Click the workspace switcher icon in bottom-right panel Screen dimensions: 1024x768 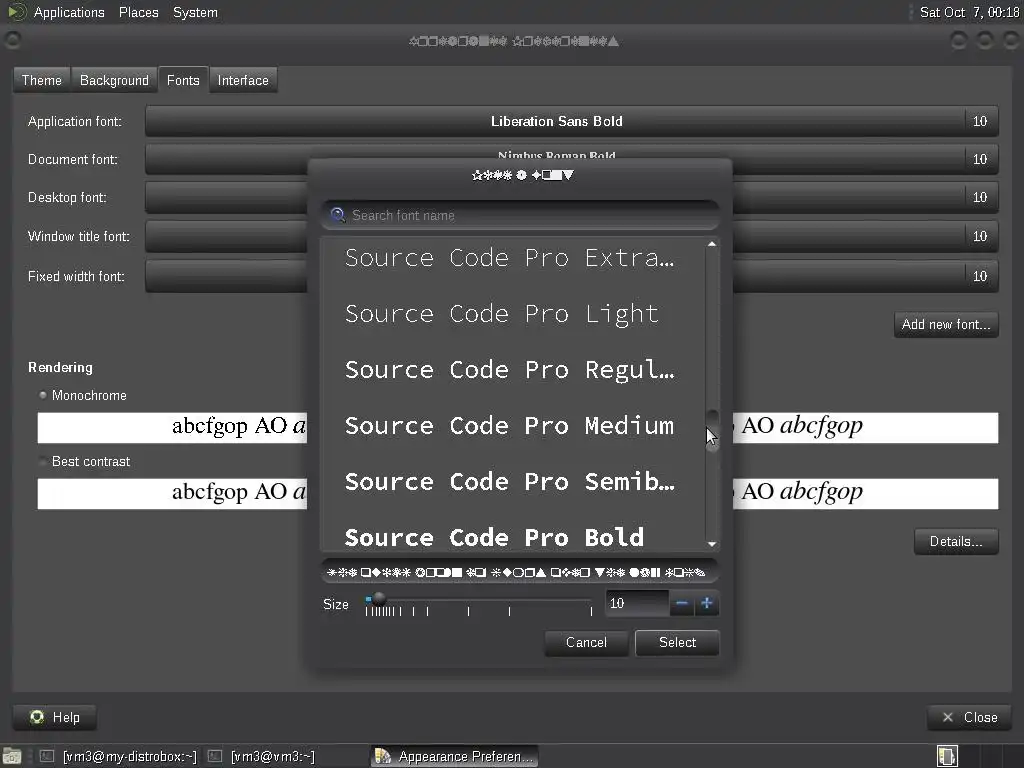[x=947, y=756]
